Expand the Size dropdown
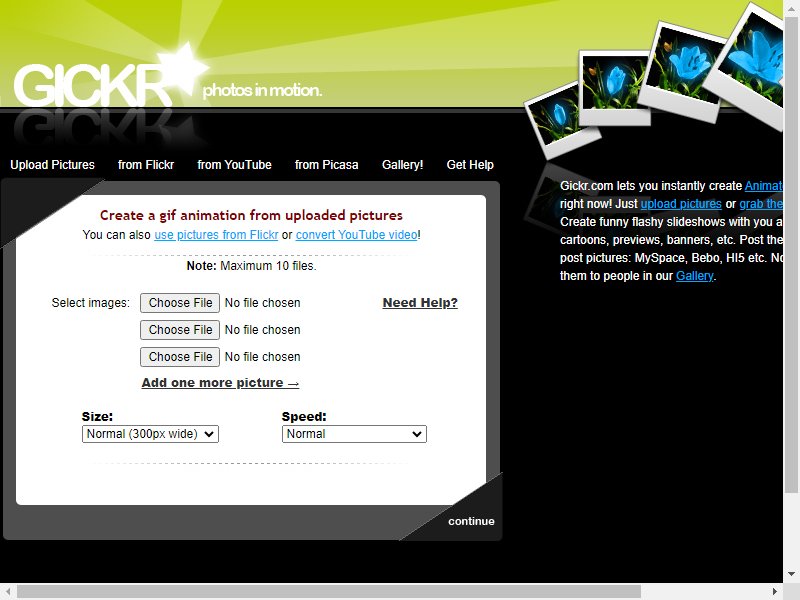 coord(150,434)
